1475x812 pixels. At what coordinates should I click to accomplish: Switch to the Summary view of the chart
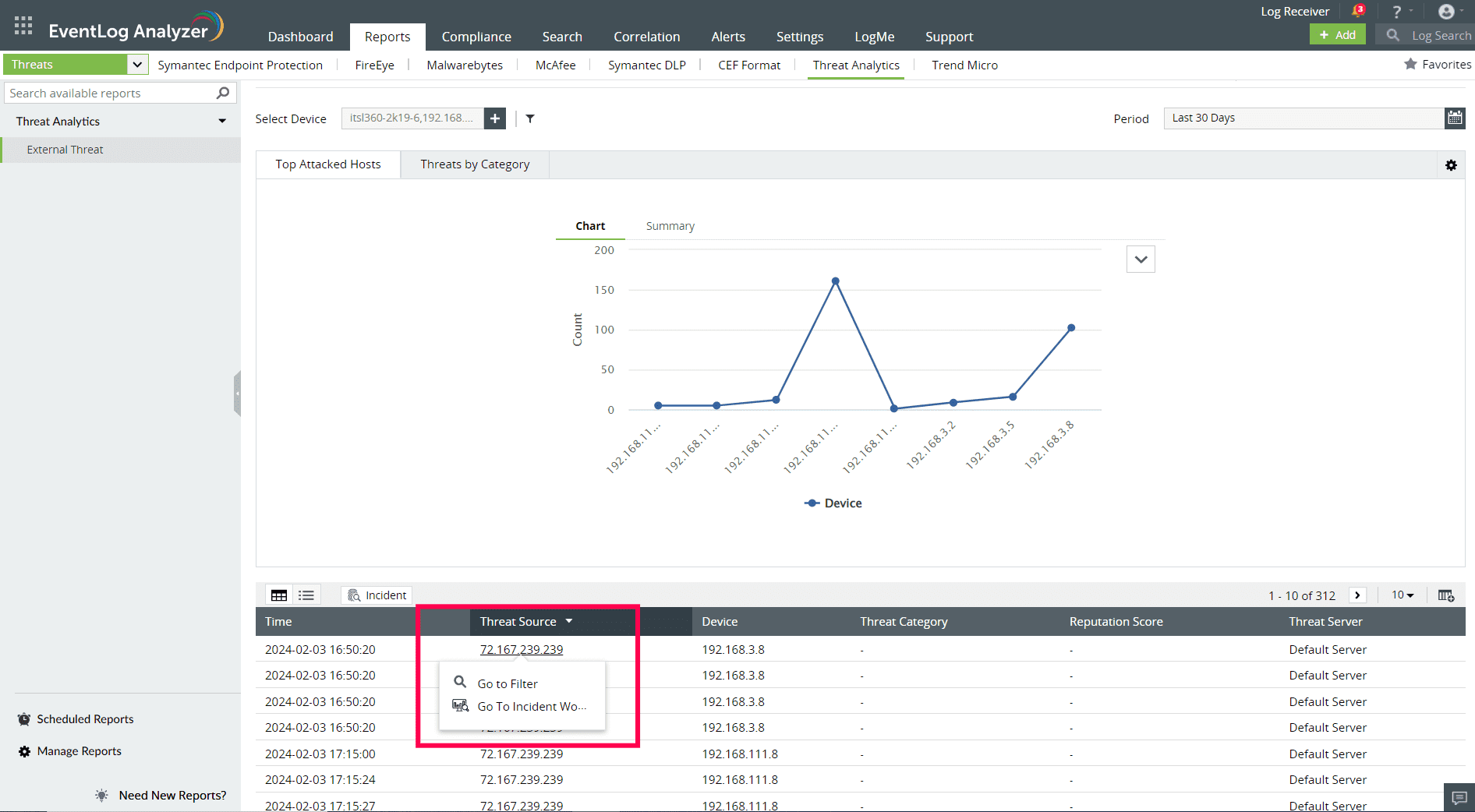(x=670, y=225)
